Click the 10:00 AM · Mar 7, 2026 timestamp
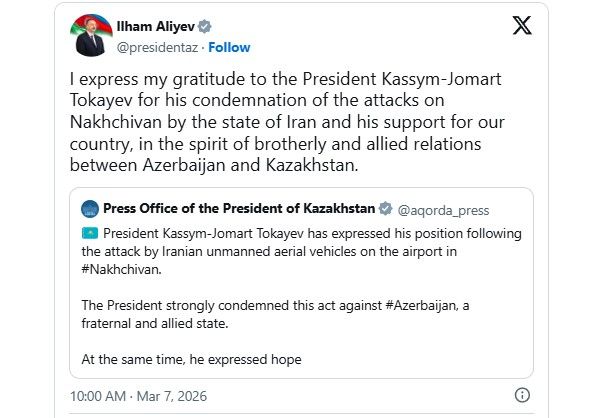 pyautogui.click(x=123, y=396)
